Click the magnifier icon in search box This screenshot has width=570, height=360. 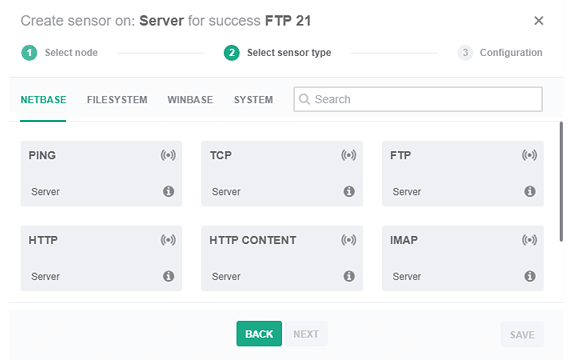click(x=304, y=99)
